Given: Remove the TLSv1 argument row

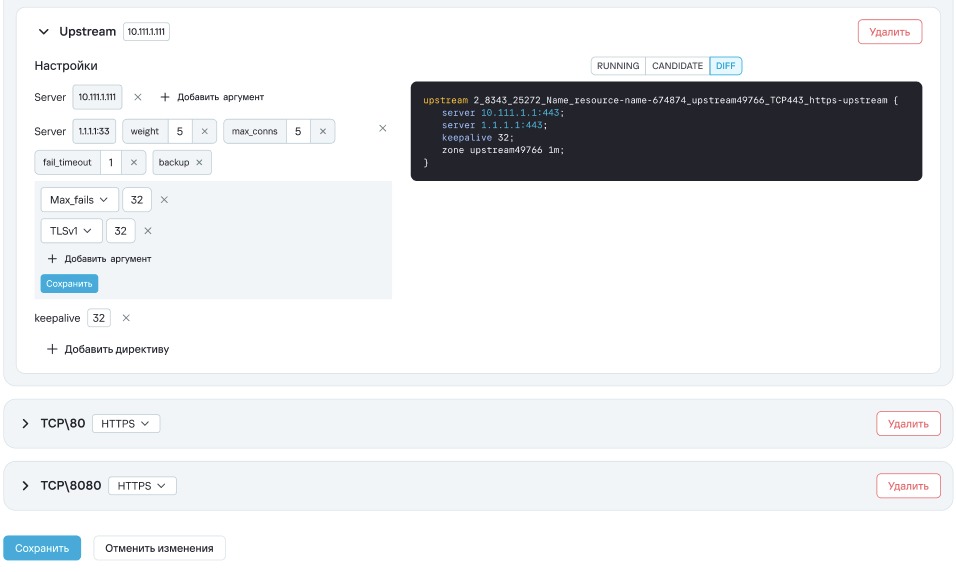Looking at the screenshot, I should point(148,231).
